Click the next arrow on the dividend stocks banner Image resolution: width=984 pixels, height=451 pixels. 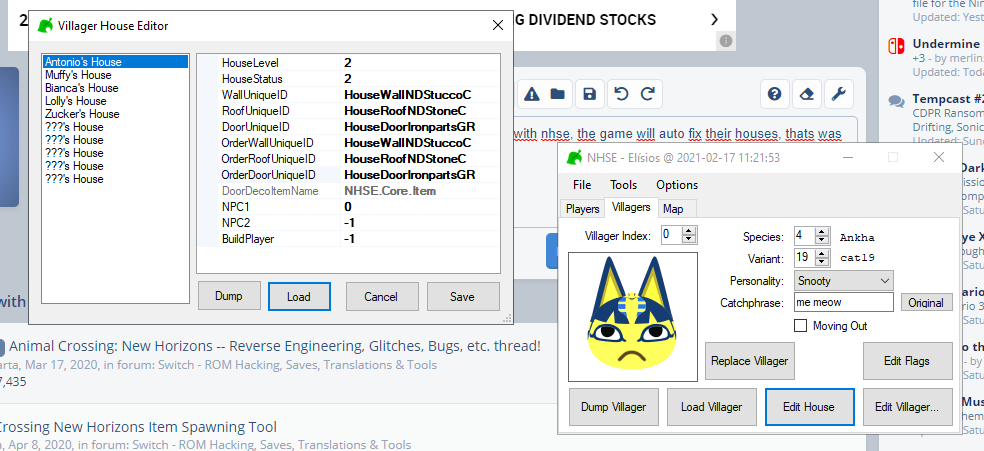(x=714, y=19)
